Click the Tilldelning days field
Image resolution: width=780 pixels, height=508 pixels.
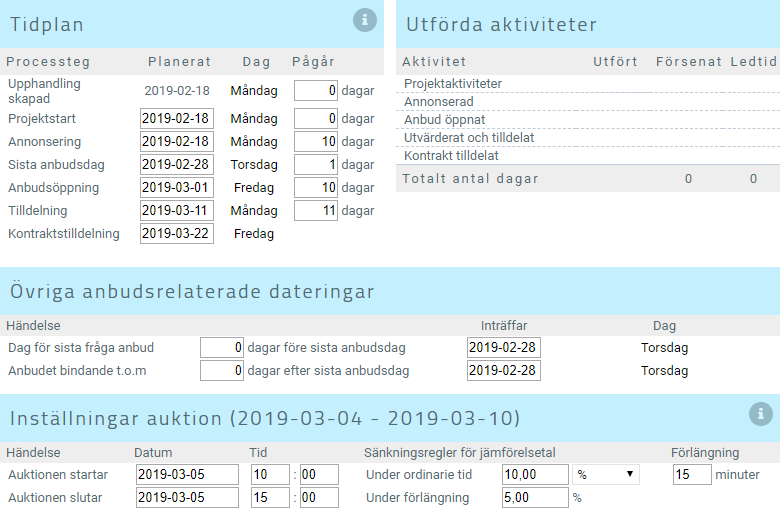tap(316, 210)
